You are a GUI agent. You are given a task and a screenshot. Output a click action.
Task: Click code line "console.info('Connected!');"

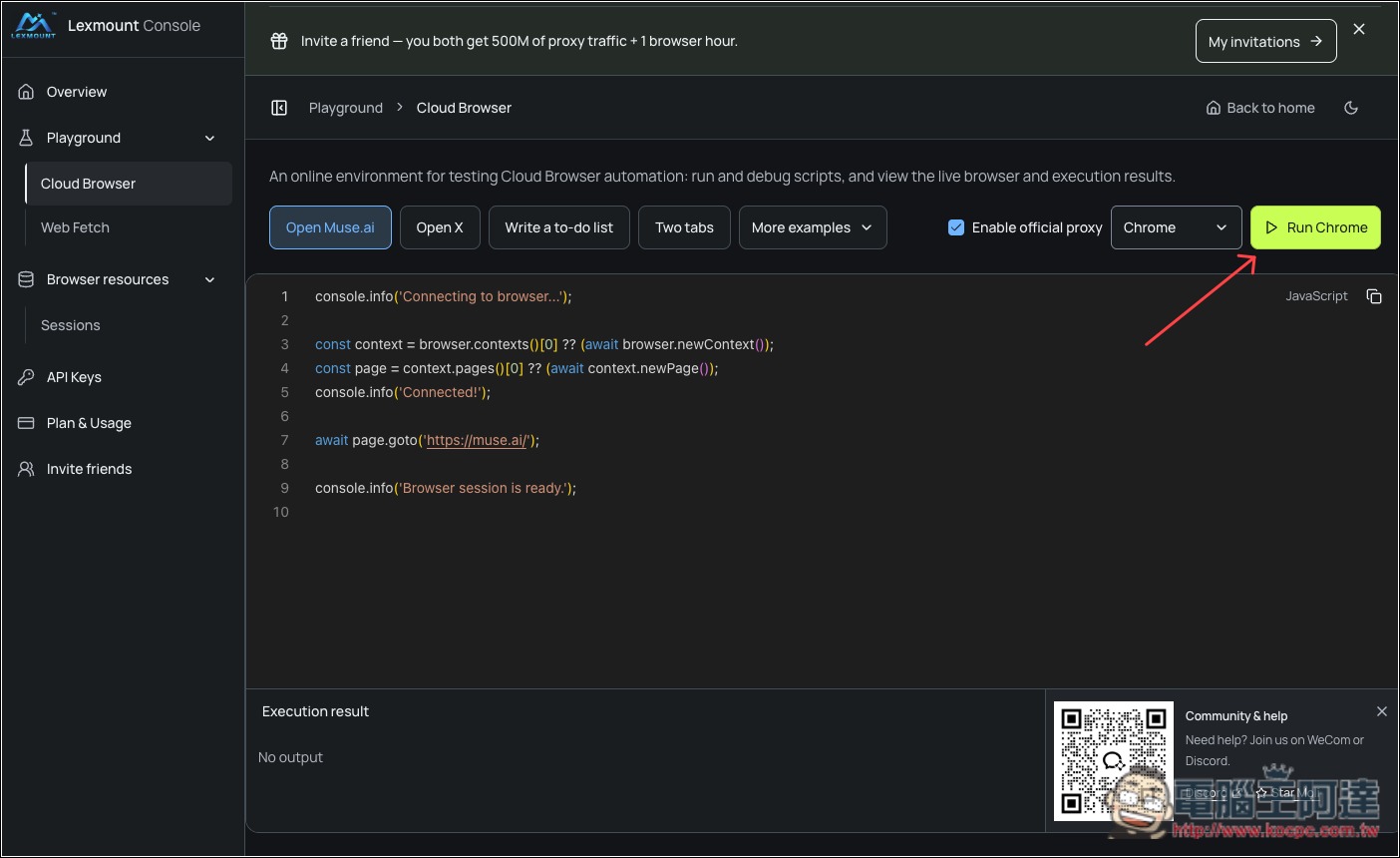(403, 392)
